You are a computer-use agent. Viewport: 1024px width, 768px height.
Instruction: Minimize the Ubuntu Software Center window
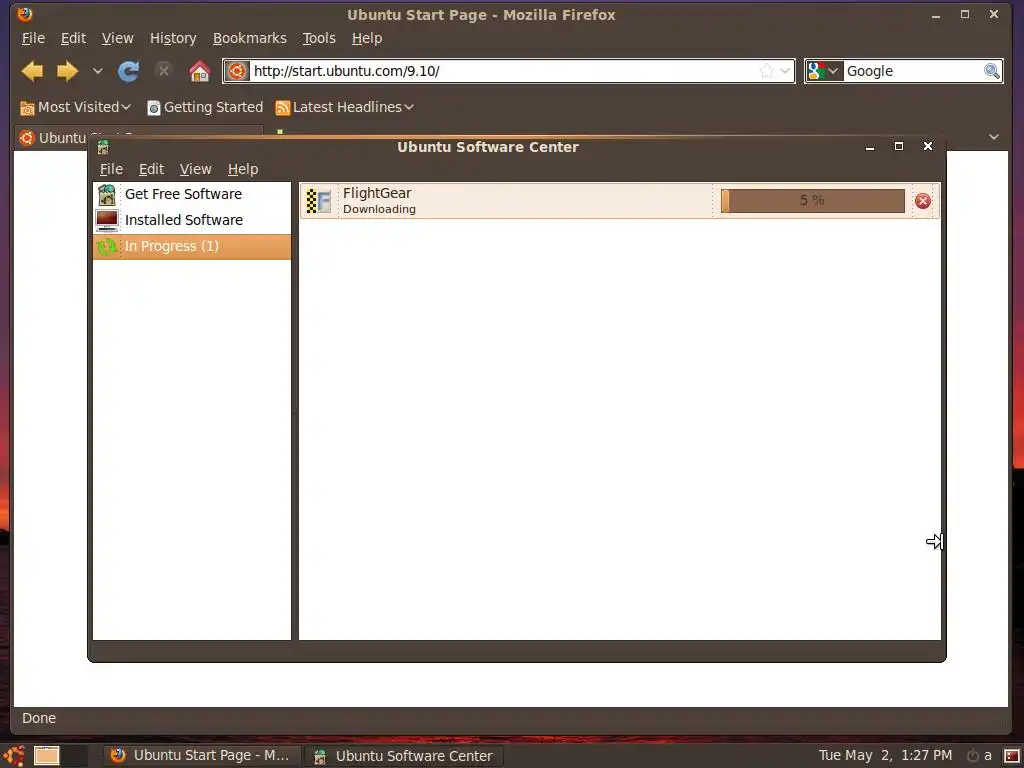870,147
